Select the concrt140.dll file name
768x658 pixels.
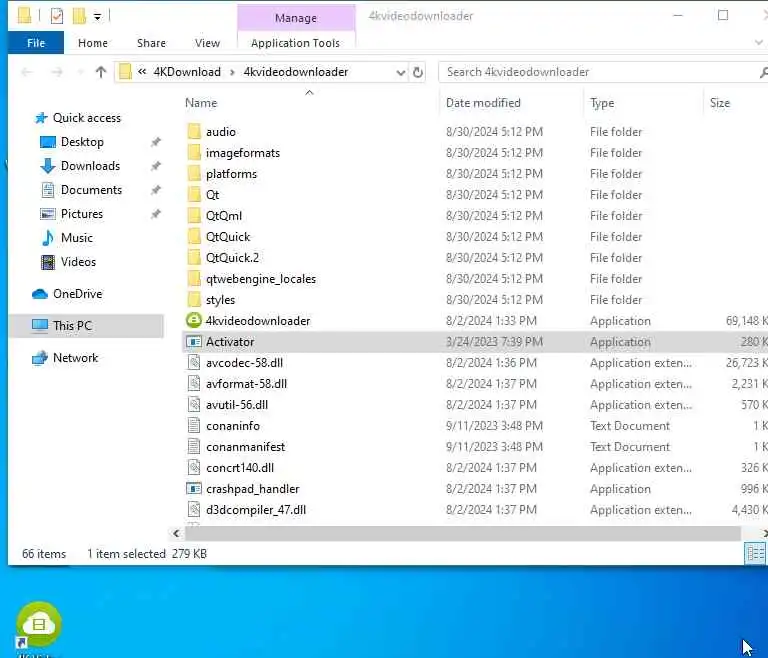click(240, 468)
